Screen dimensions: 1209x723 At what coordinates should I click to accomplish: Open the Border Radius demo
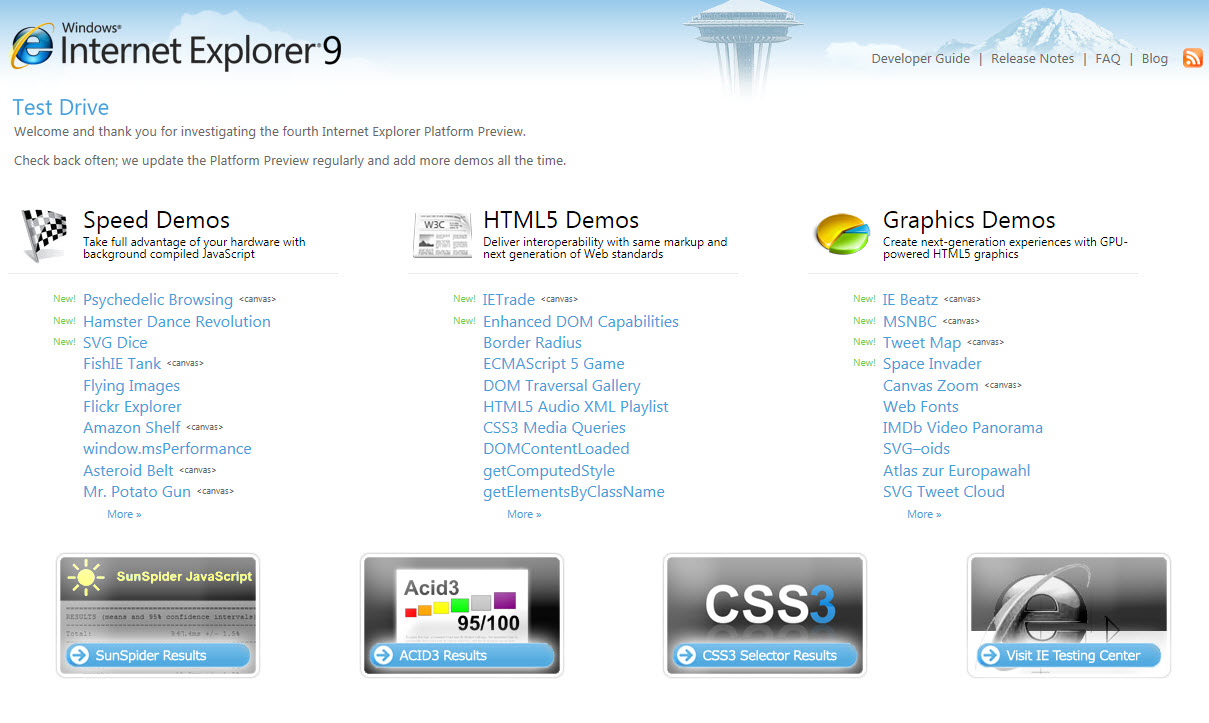(x=532, y=342)
